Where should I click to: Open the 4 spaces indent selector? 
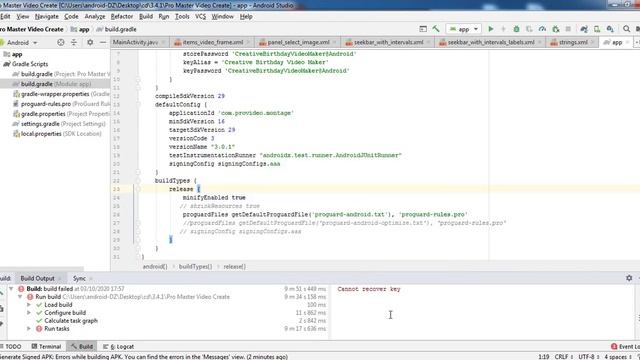618,357
